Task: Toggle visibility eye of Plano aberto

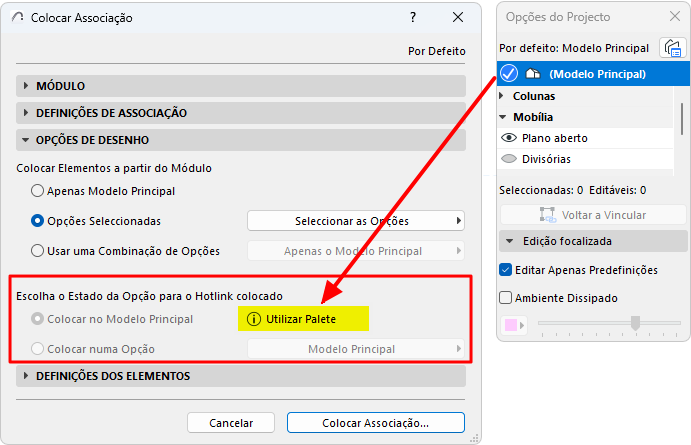Action: tap(509, 138)
